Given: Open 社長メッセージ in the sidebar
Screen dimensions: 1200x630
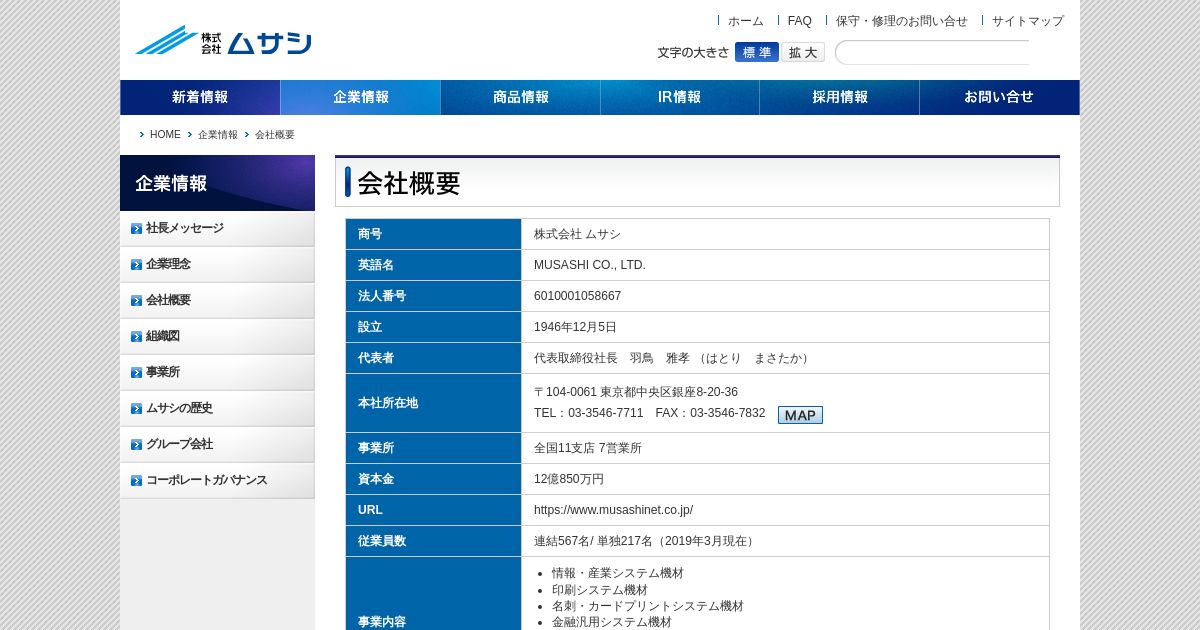Looking at the screenshot, I should coord(217,228).
